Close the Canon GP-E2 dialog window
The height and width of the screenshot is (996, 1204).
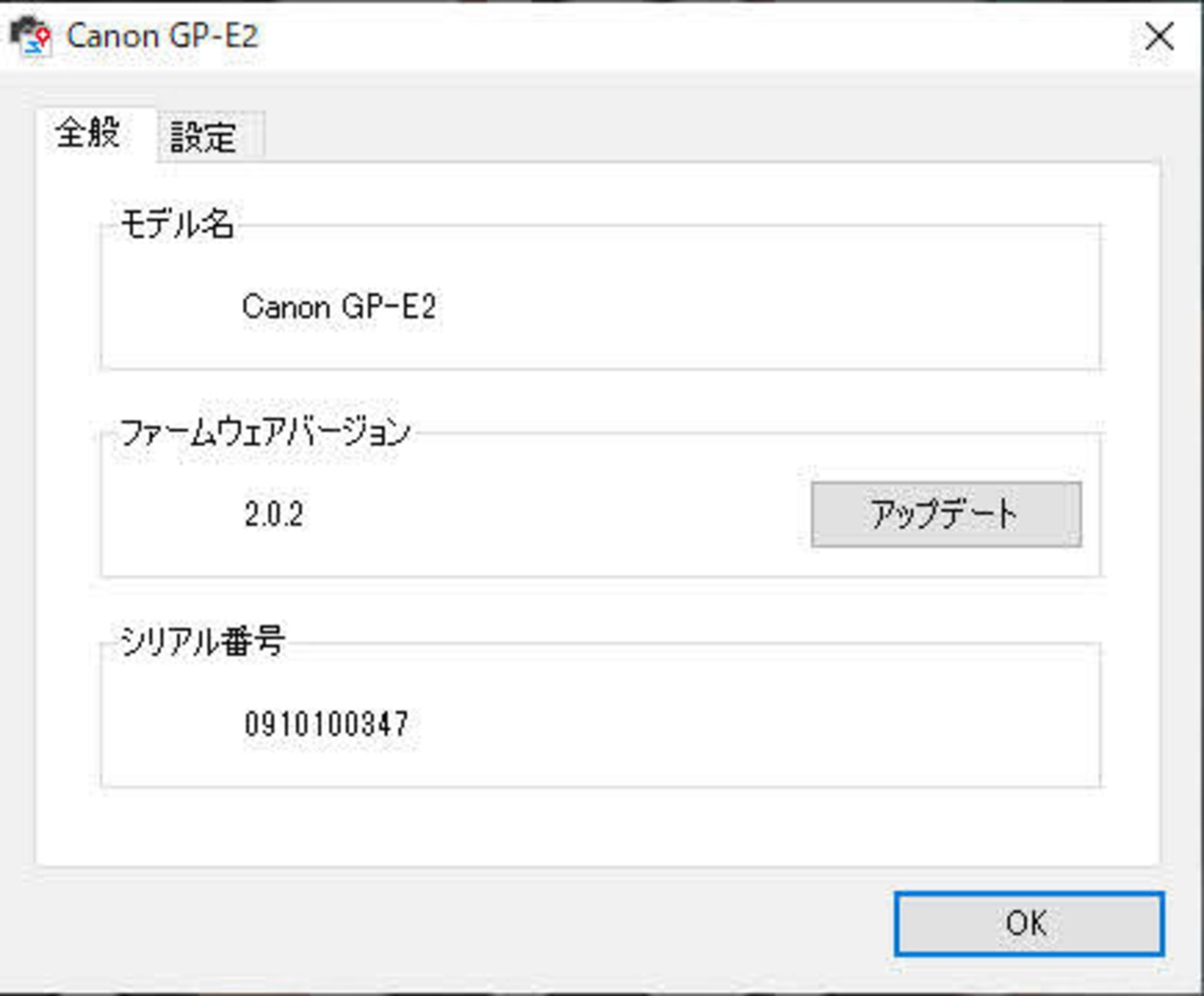coord(1160,37)
